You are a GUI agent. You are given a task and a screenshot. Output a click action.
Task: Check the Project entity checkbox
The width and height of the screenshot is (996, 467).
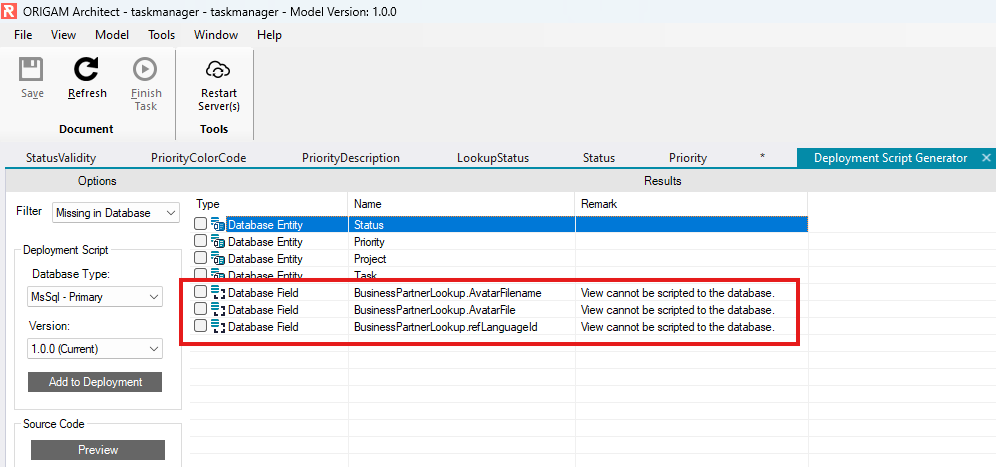(x=200, y=258)
